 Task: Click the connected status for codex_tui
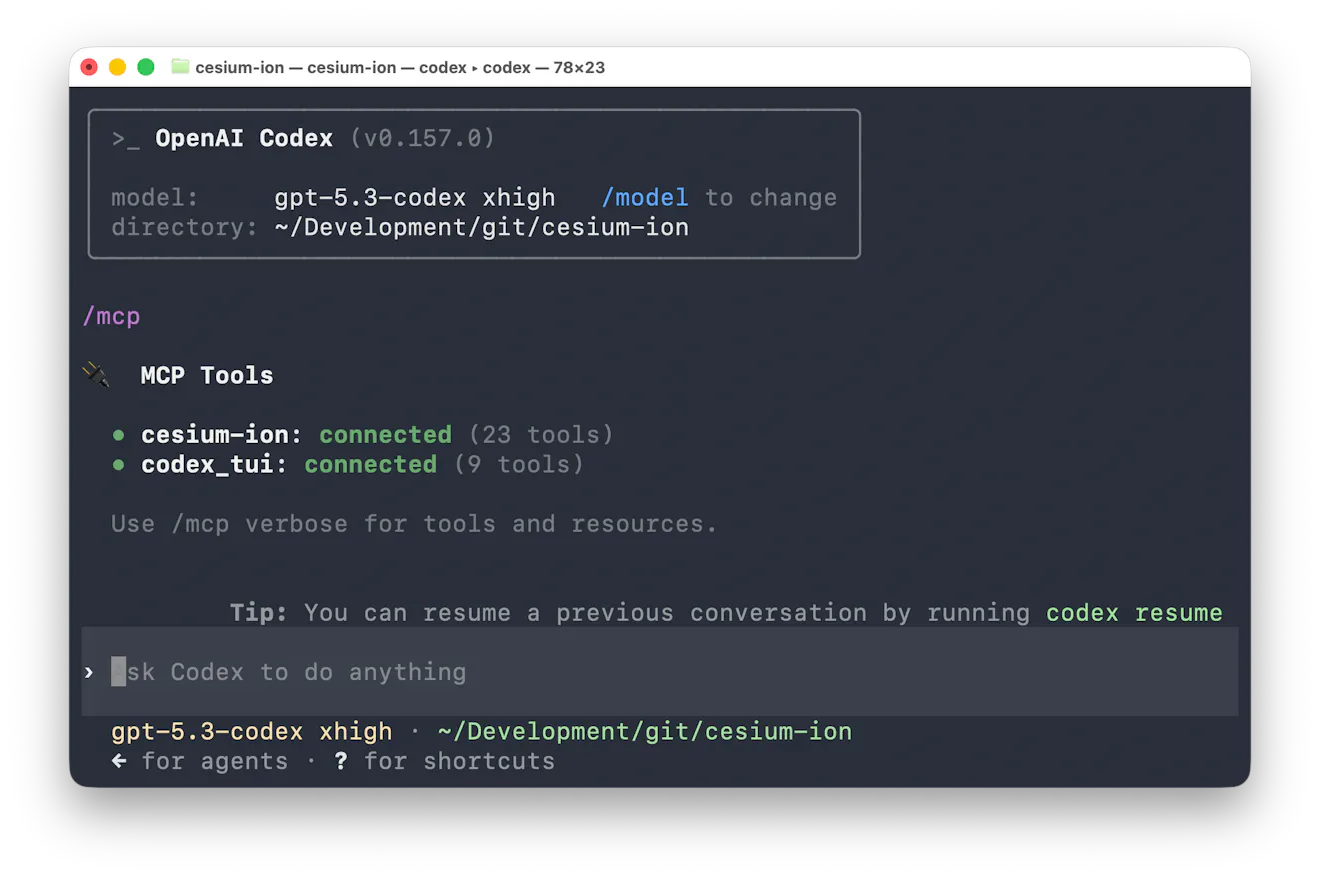pos(370,465)
